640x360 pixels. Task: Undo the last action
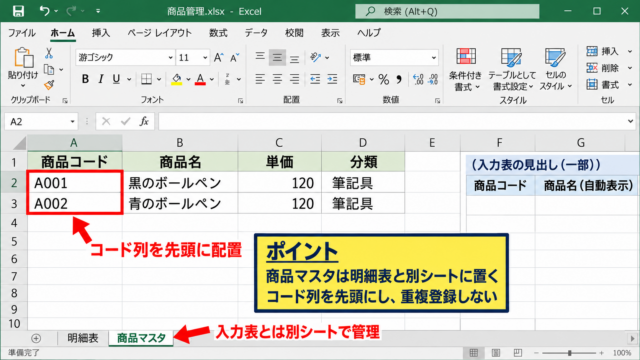point(44,11)
